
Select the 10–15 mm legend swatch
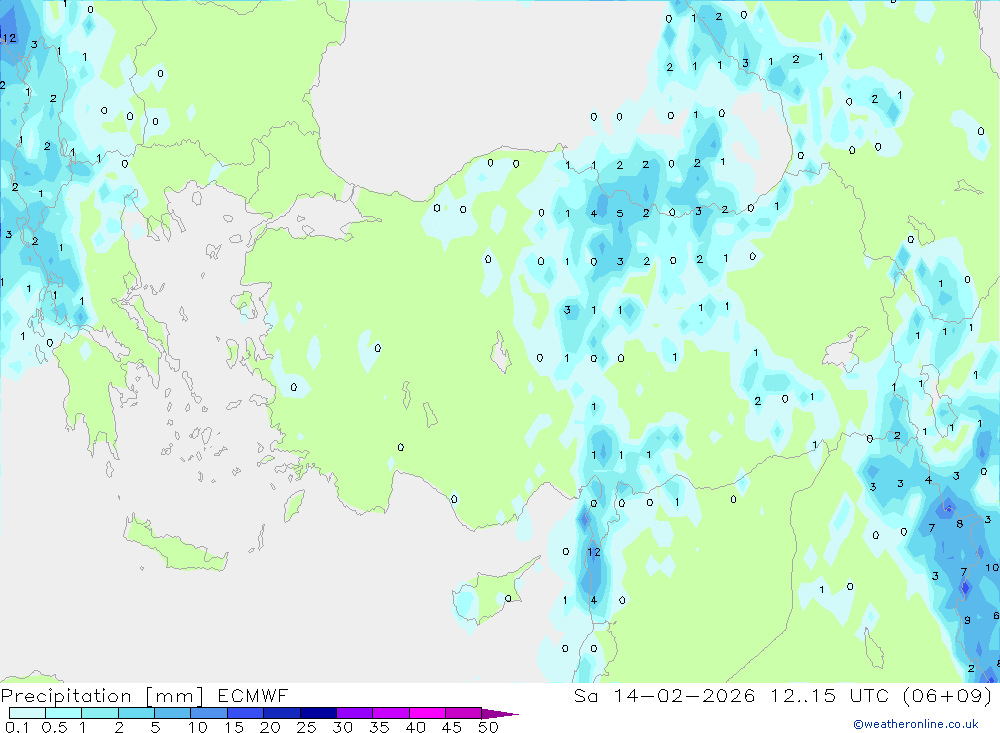pos(209,713)
